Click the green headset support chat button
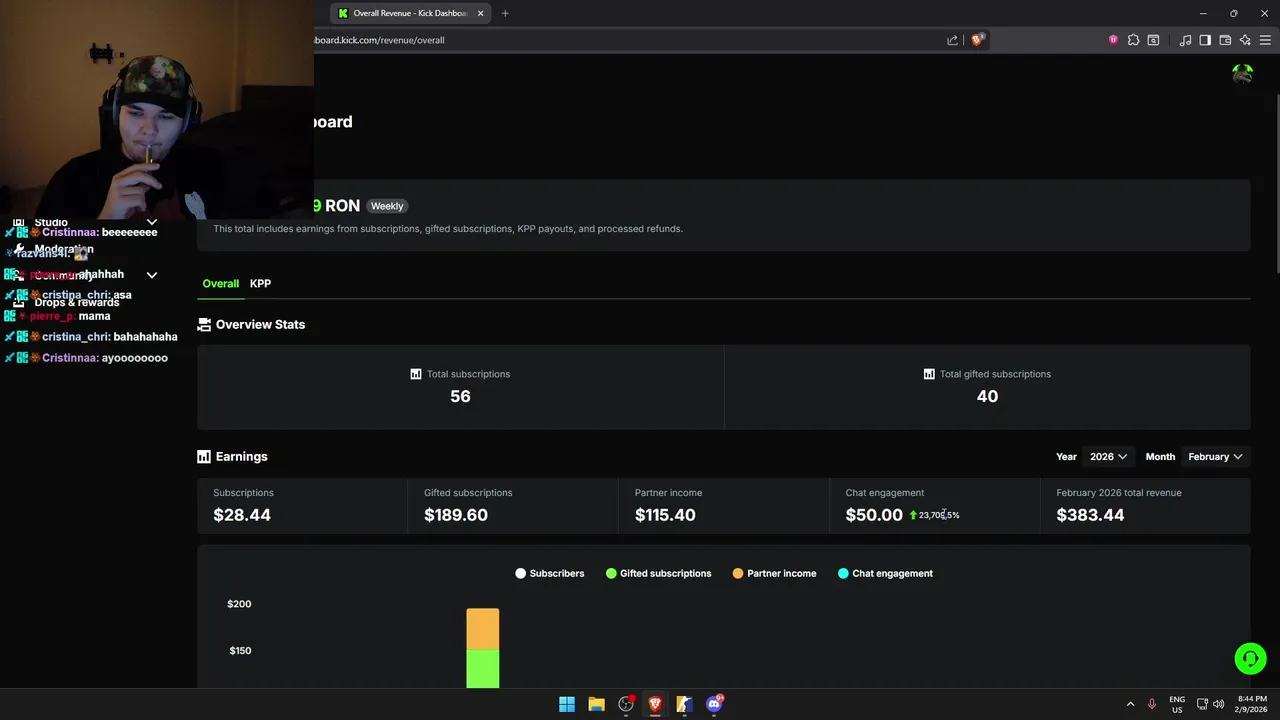Viewport: 1280px width, 720px height. click(1250, 658)
